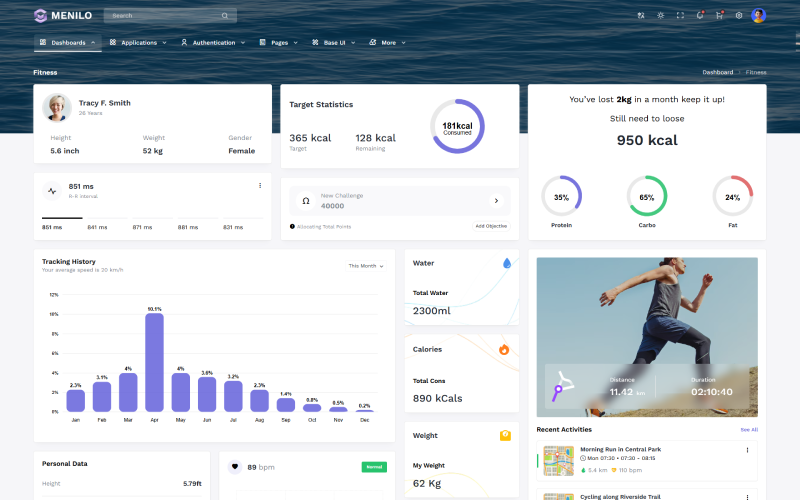This screenshot has width=800, height=500.
Task: Open Morning Run activity options menu
Action: 747,450
